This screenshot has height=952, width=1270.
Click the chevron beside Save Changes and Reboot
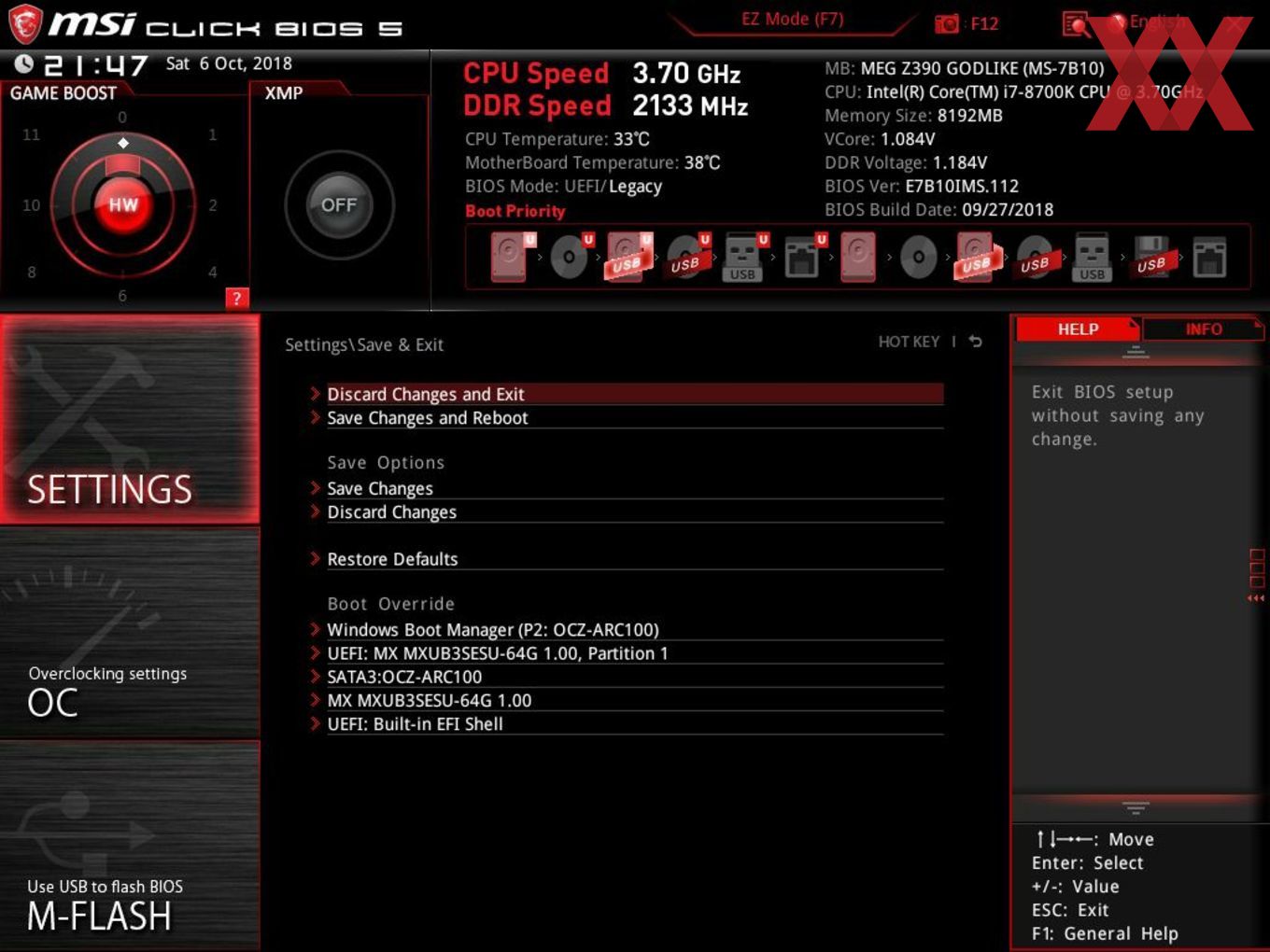click(x=316, y=417)
